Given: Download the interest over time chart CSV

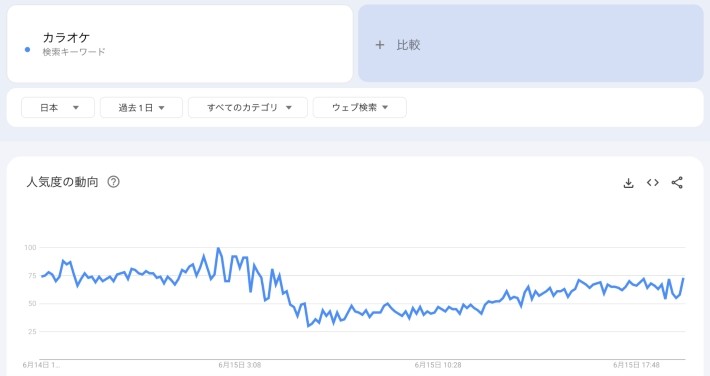Looking at the screenshot, I should pyautogui.click(x=628, y=183).
